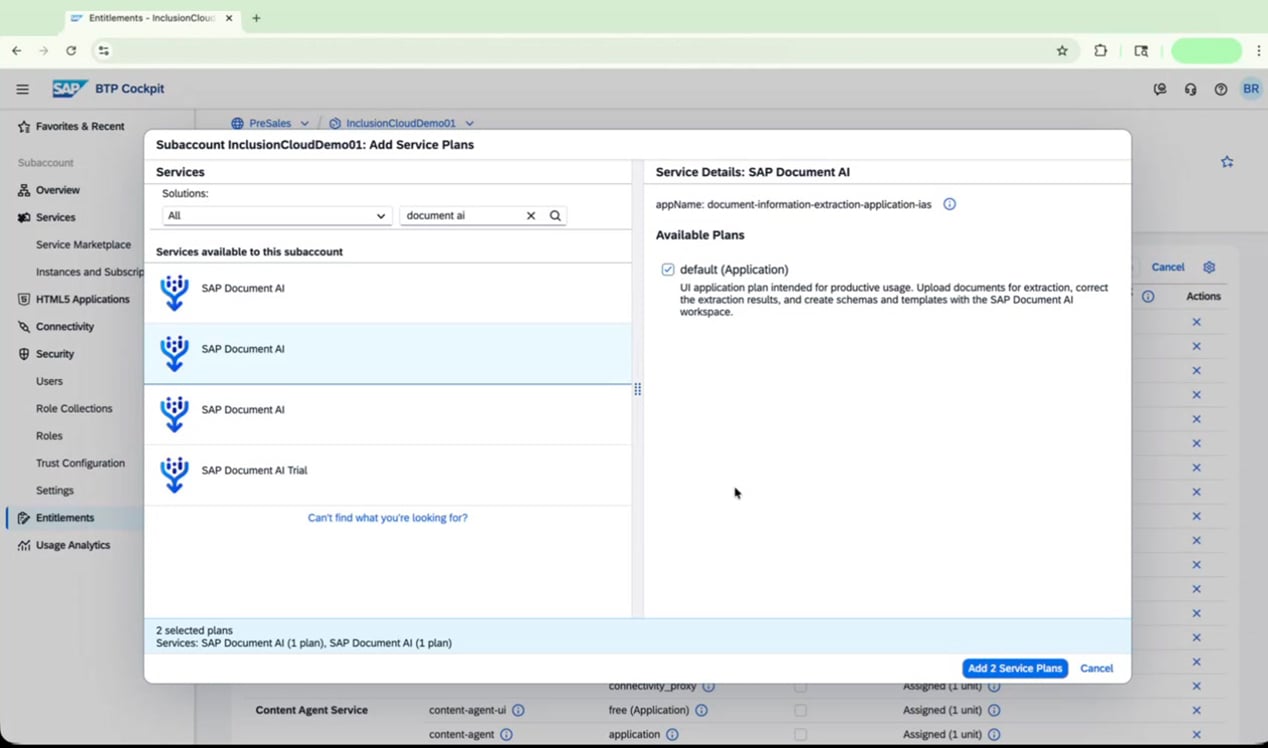Toggle the checkbox in the content-agent application row
1268x748 pixels.
coord(800,734)
